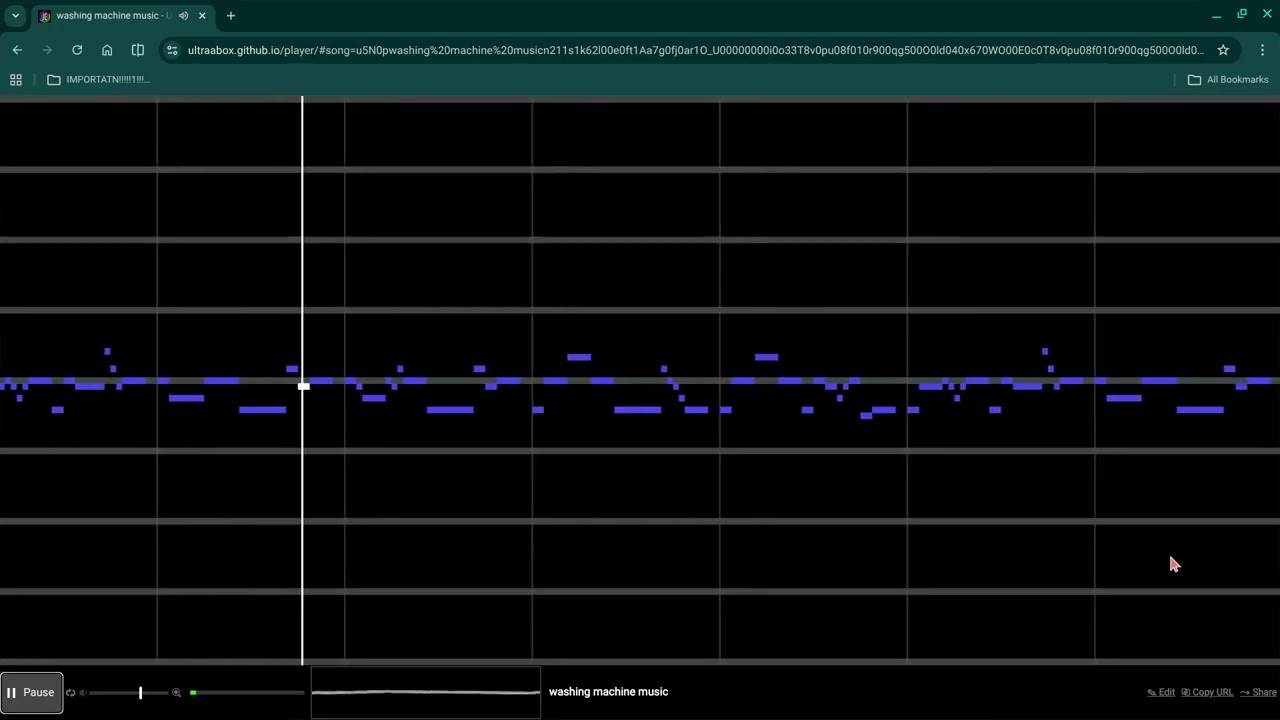Close the washing machine music tab
This screenshot has width=1280, height=720.
pyautogui.click(x=202, y=16)
